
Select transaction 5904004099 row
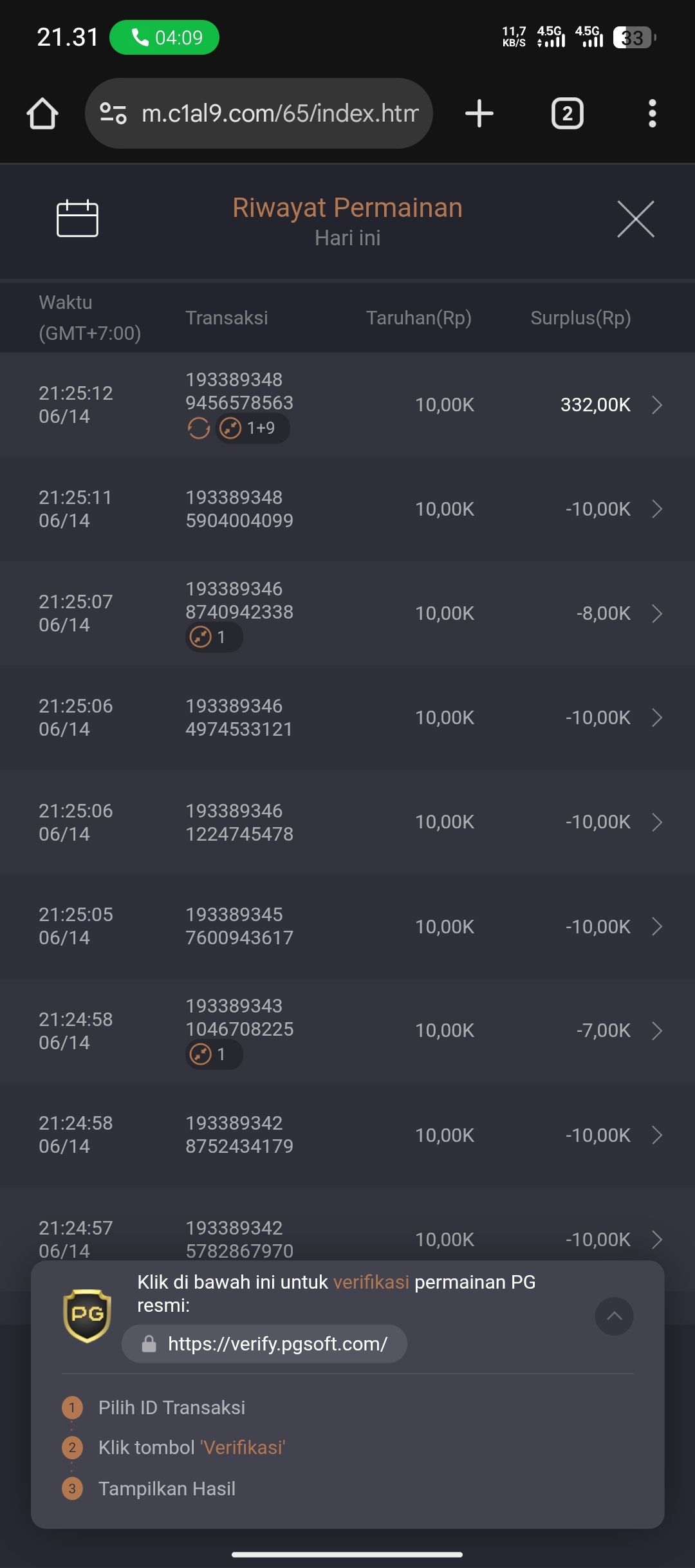[347, 509]
